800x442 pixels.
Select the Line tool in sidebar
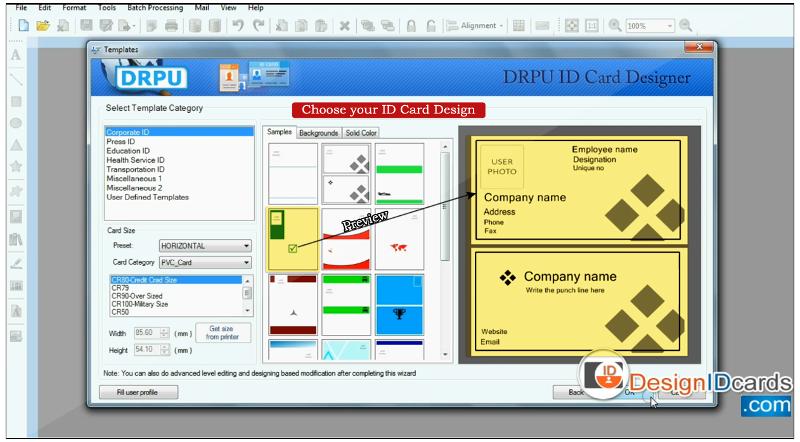16,79
